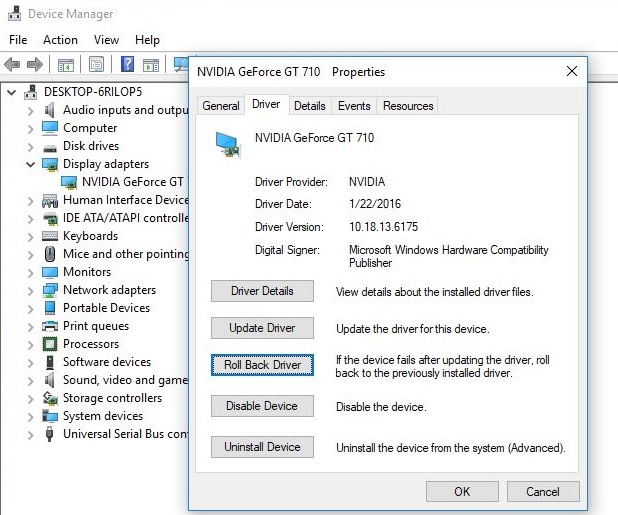
Task: Collapse the DESKTOP-6RILOP5 root node
Action: (x=12, y=93)
